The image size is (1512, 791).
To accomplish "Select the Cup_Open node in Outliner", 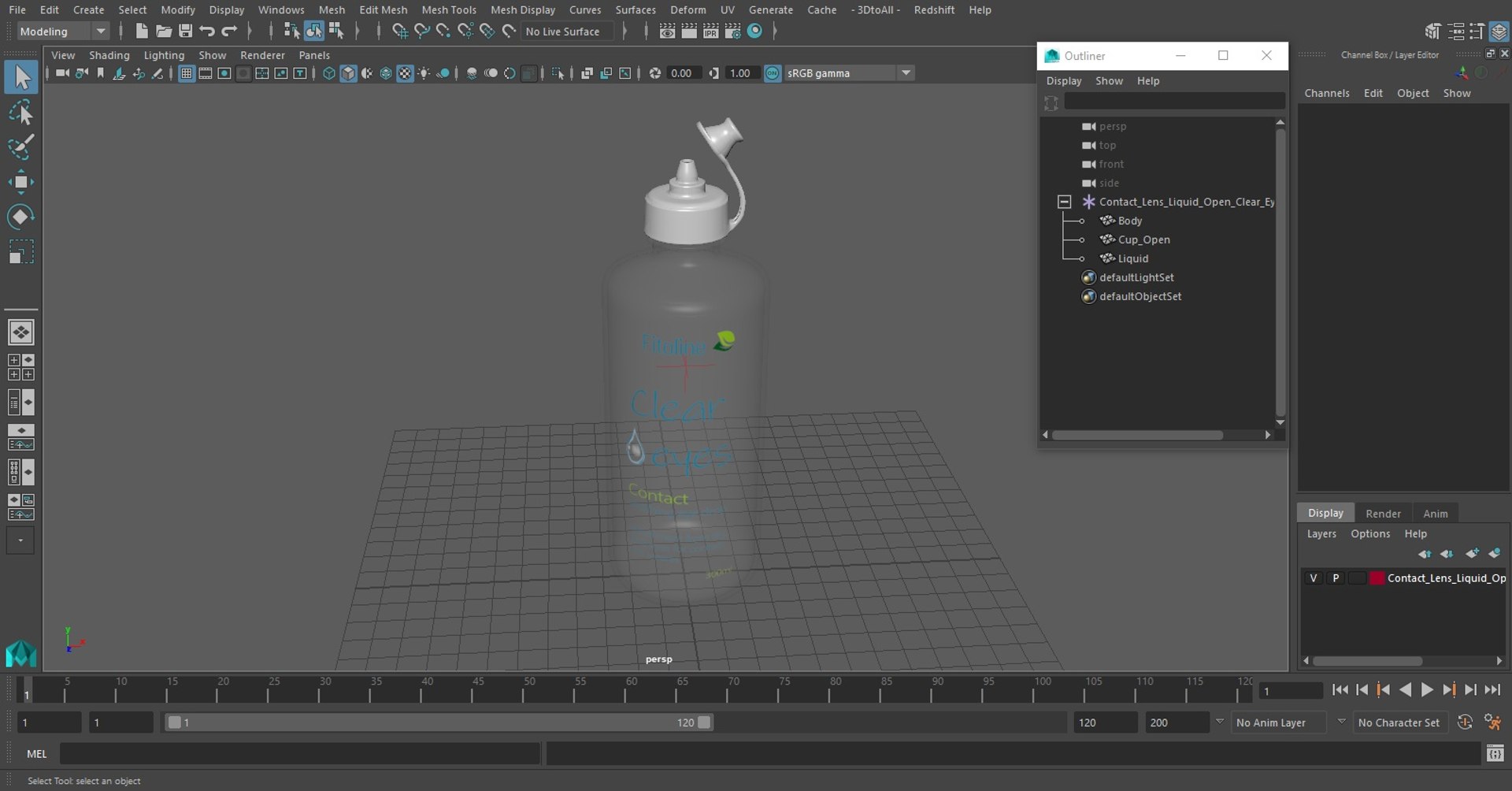I will [x=1143, y=240].
